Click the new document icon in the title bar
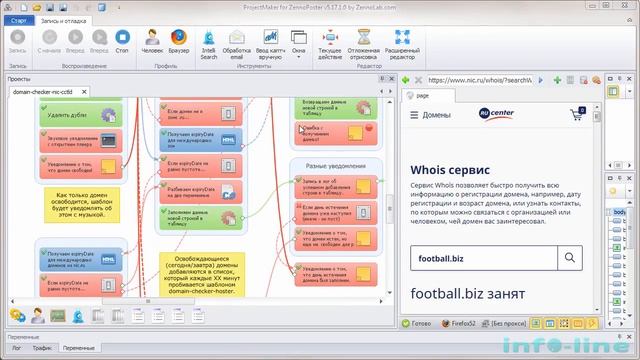Image resolution: width=640 pixels, height=360 pixels. (24, 7)
